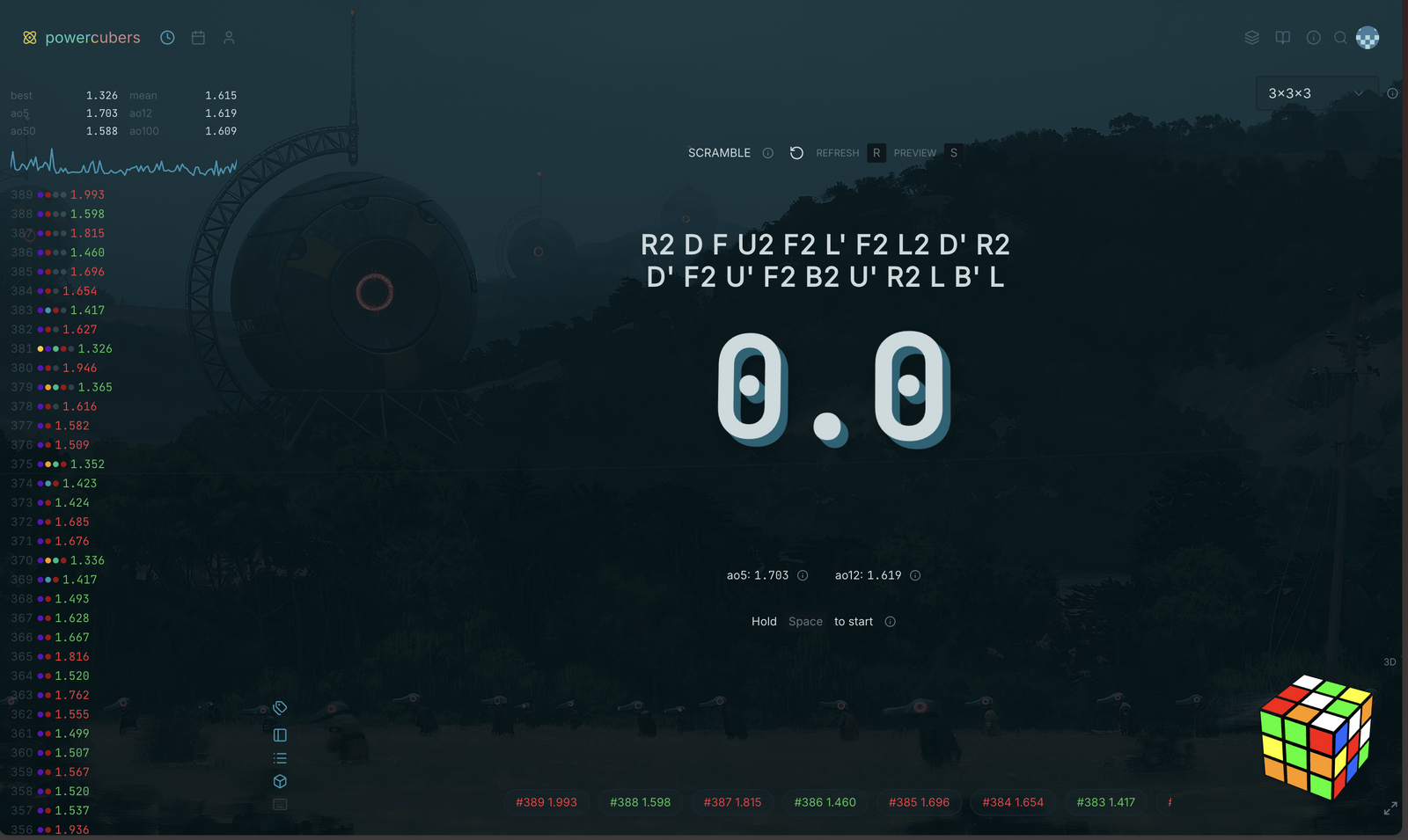1408x840 pixels.
Task: Toggle the cube preview box icon
Action: (280, 781)
